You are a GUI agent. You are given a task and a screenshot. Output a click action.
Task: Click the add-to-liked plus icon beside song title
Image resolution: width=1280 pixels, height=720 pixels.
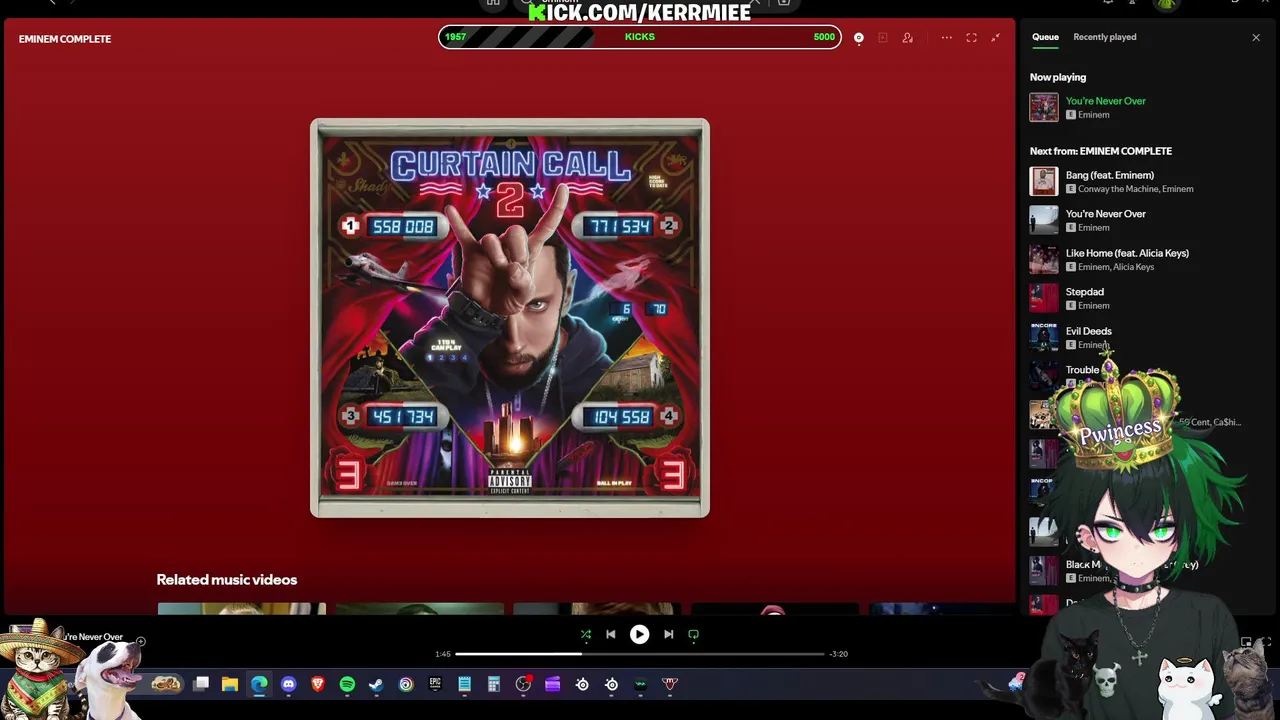tap(141, 641)
